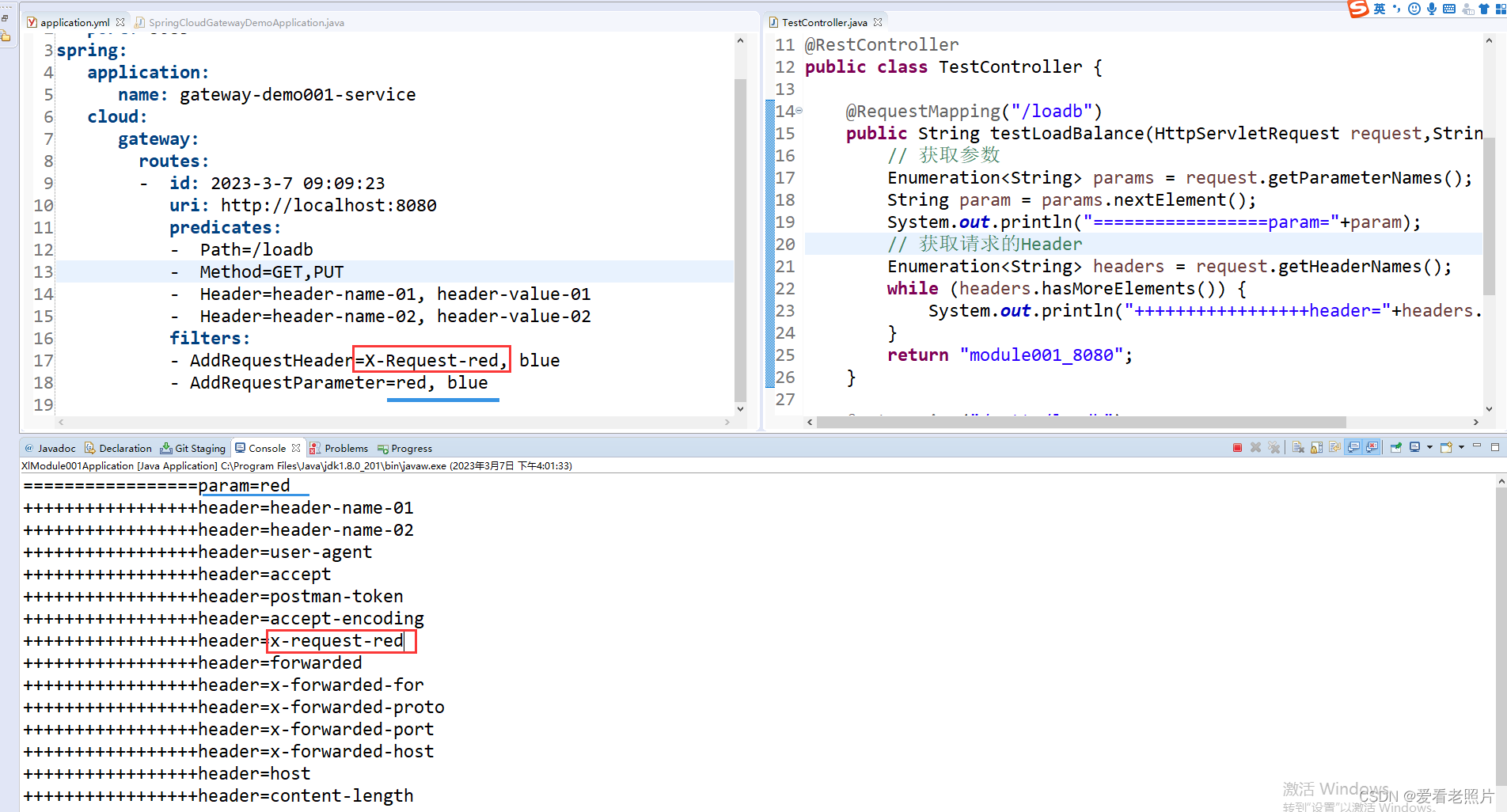
Task: Terminate the running application with red stop icon
Action: [1237, 448]
